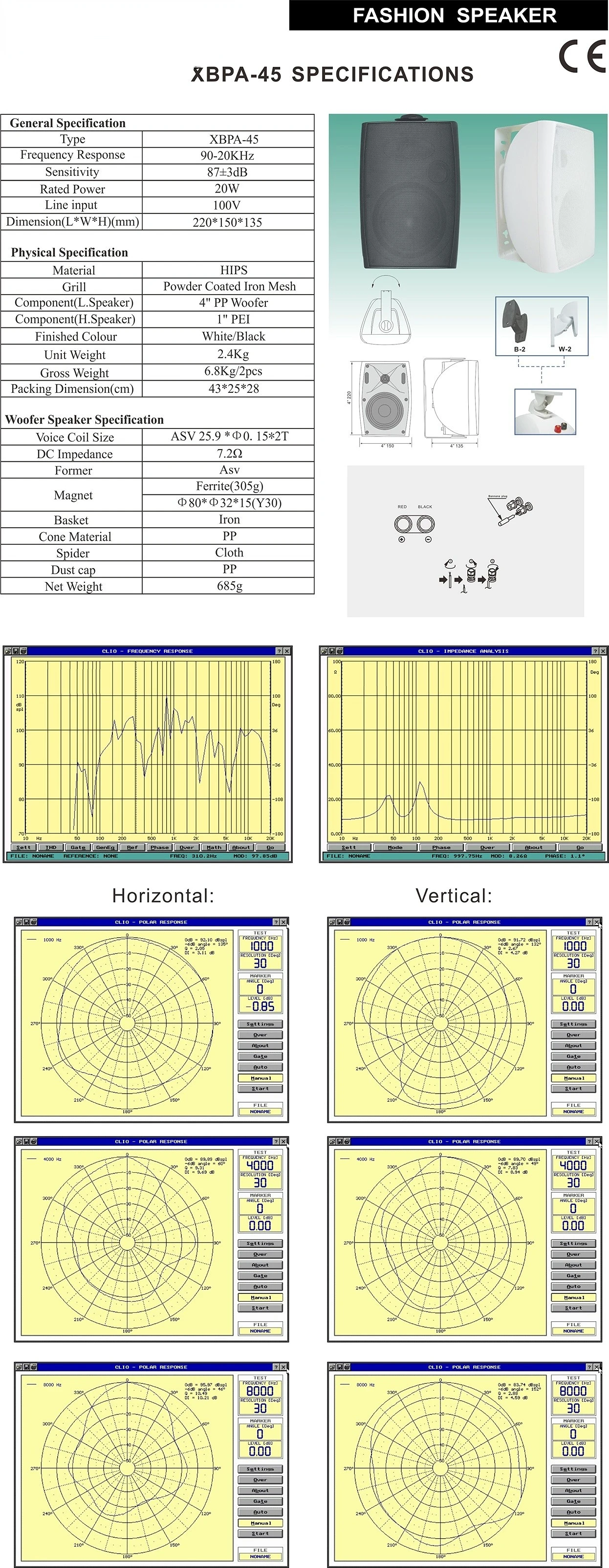Click the '90-20KHz' frequency response value
This screenshot has width=609, height=1568.
pos(228,156)
